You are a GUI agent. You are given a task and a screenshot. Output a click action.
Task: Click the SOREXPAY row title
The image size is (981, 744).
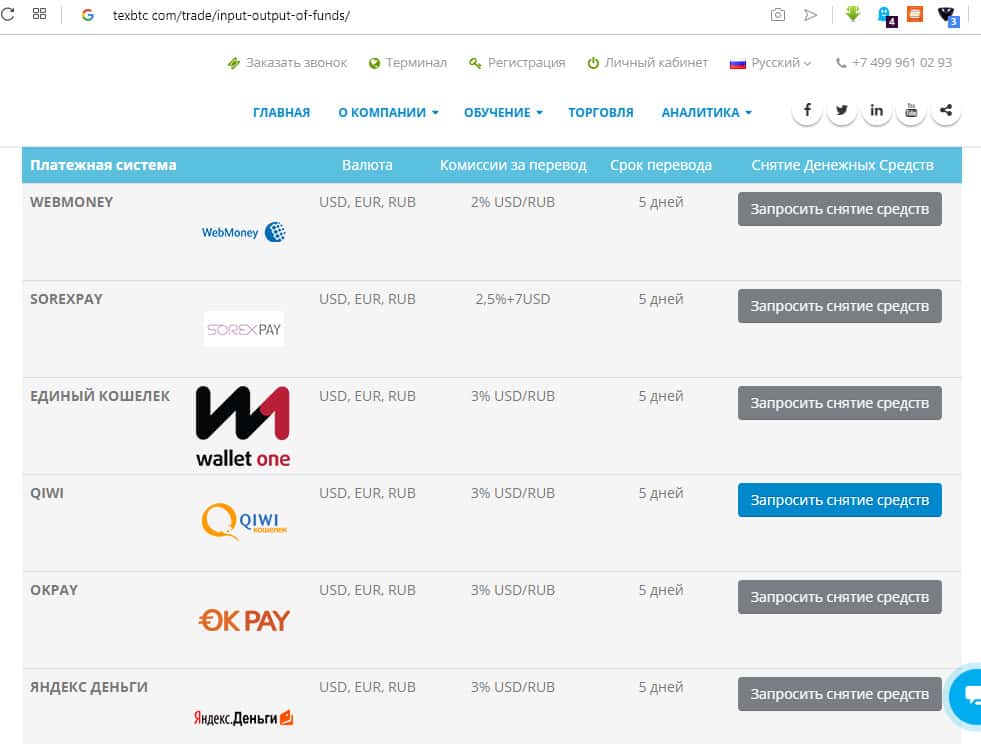66,299
